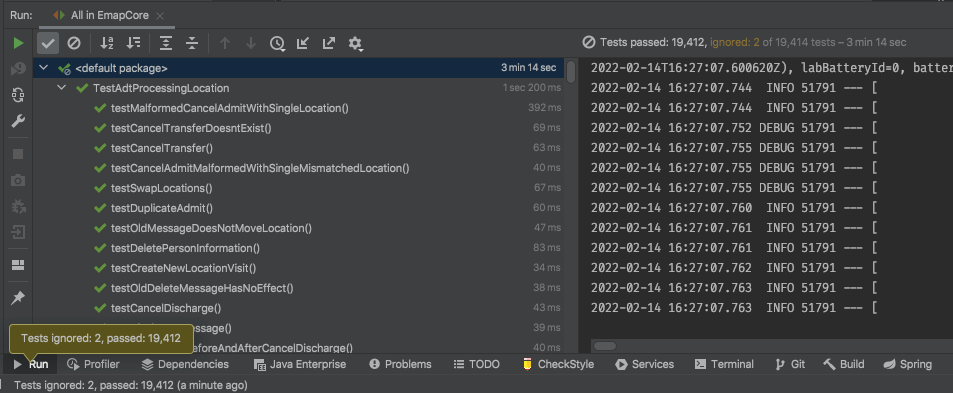Open test runner settings gear

(356, 43)
